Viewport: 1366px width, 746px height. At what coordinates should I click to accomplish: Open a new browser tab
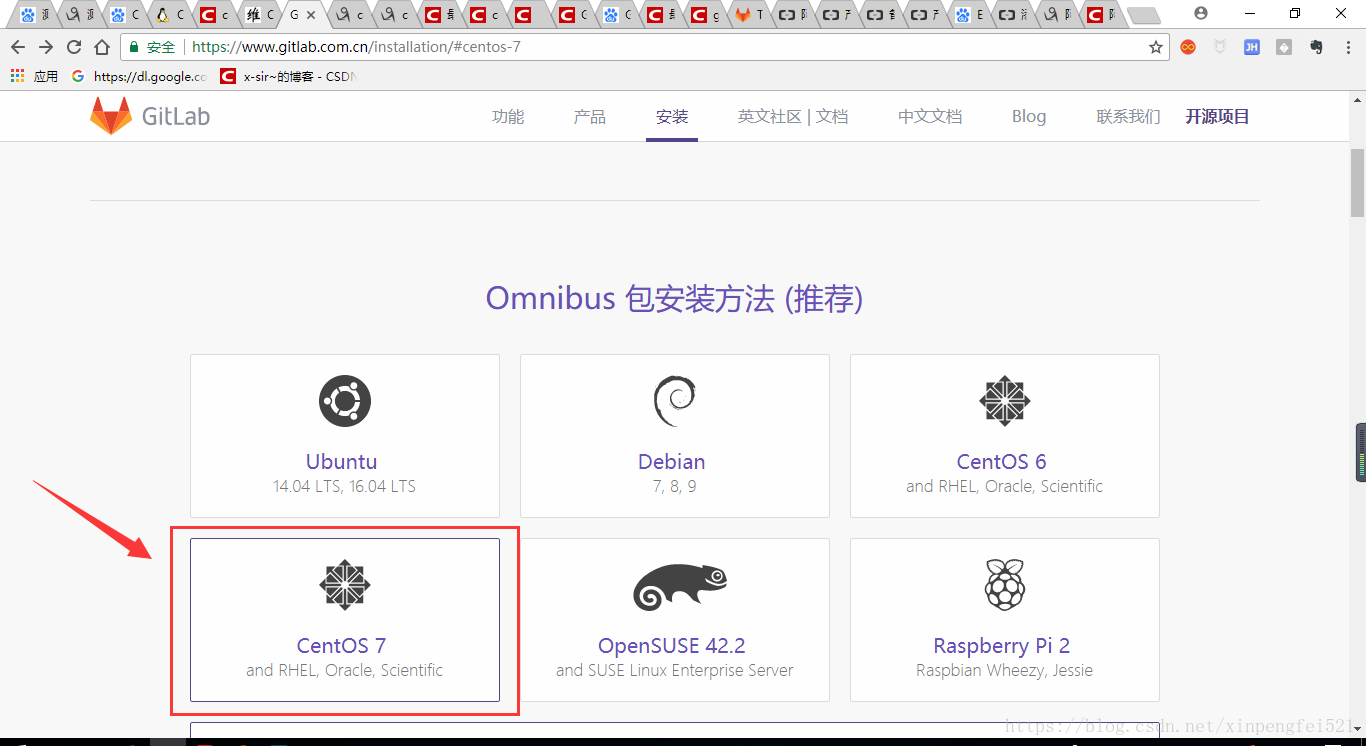1144,15
